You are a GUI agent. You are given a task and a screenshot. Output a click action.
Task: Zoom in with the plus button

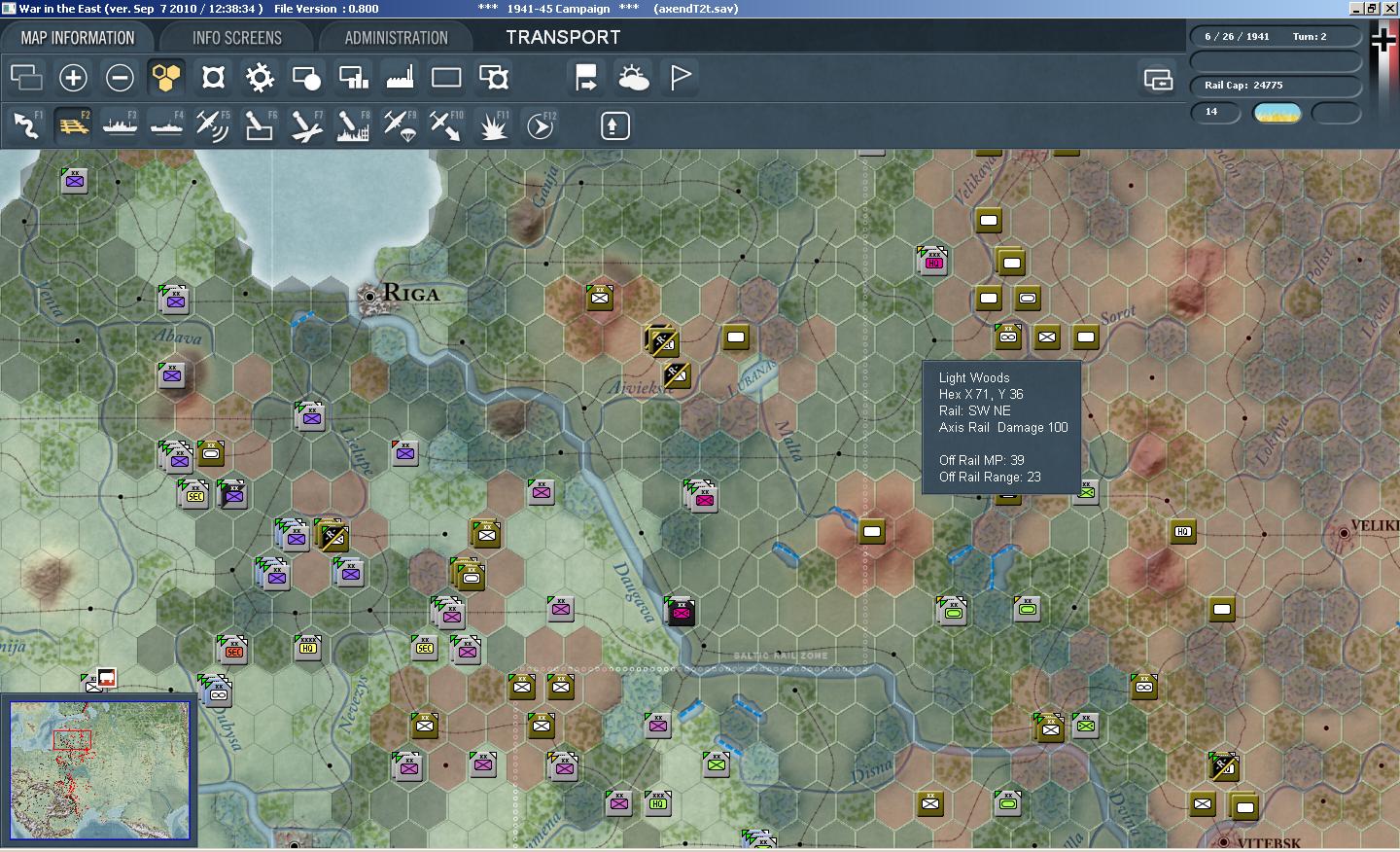pos(73,77)
